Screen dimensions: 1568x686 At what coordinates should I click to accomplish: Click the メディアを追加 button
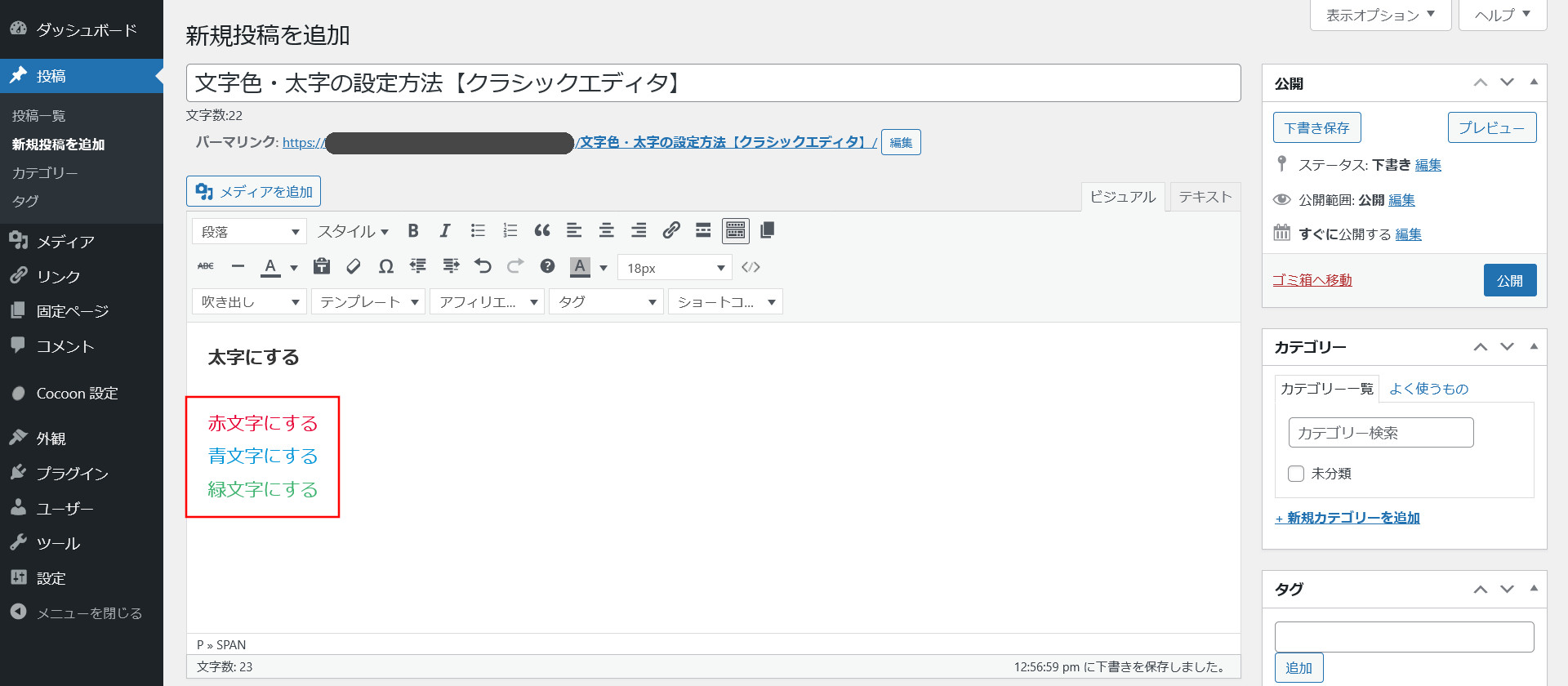click(x=253, y=191)
